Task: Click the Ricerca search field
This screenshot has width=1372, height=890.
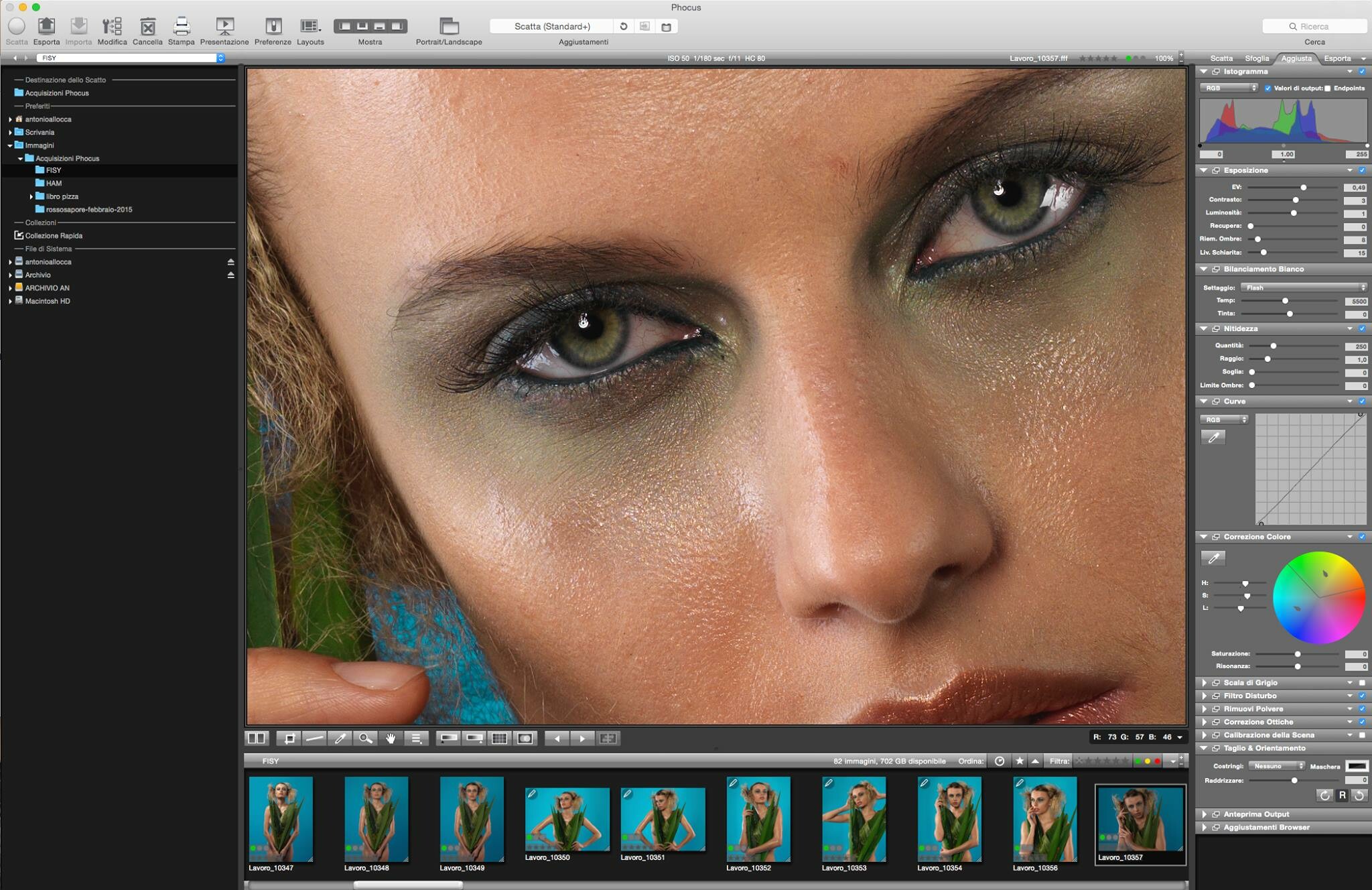Action: tap(1314, 26)
